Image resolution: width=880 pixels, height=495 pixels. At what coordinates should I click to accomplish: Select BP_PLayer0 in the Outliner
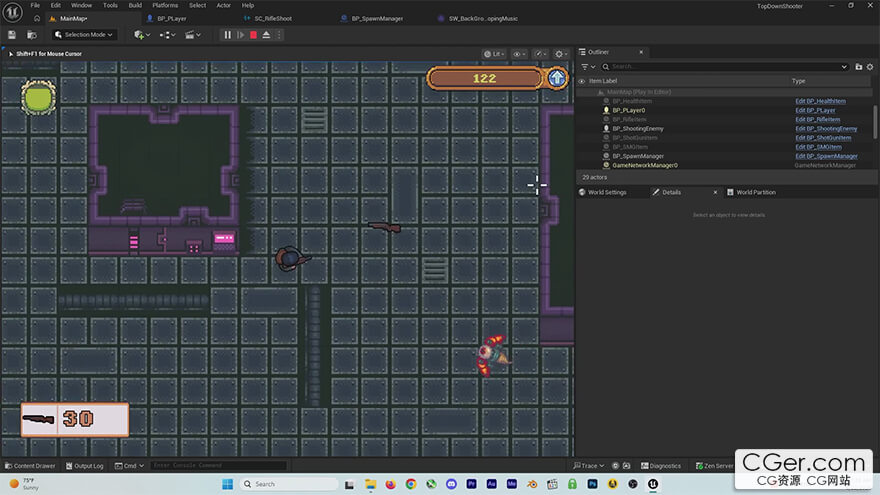(629, 111)
